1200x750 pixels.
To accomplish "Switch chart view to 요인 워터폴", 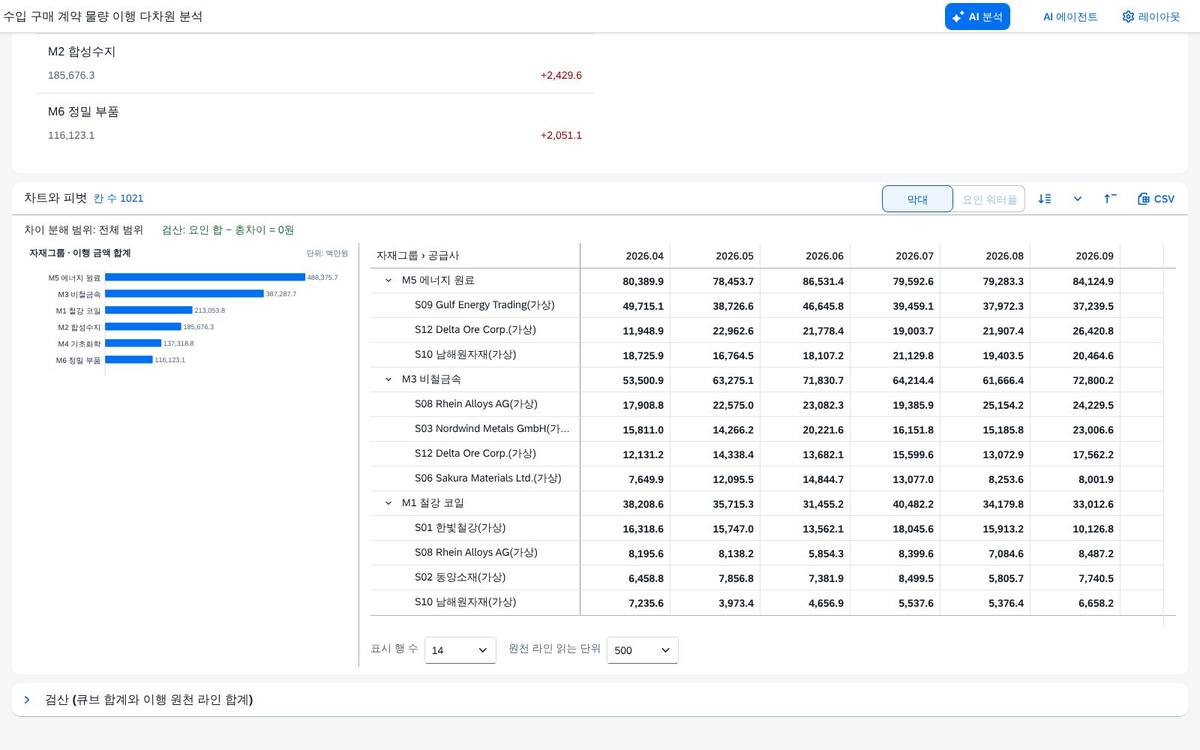I will pyautogui.click(x=989, y=199).
